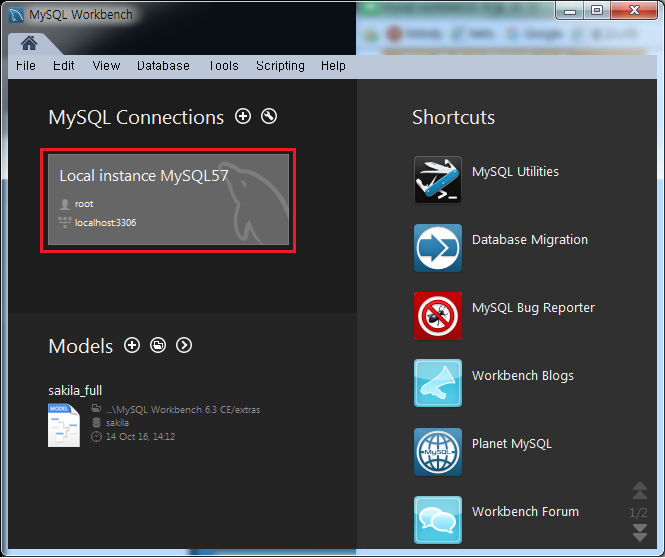The image size is (665, 558).
Task: Click the MySQL Bug Reporter icon
Action: point(438,316)
